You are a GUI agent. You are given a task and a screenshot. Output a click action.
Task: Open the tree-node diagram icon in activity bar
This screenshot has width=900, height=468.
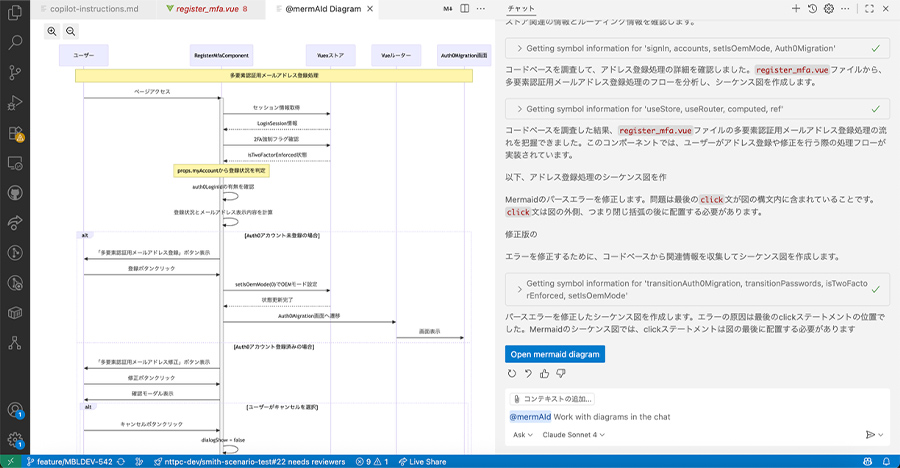pyautogui.click(x=15, y=343)
